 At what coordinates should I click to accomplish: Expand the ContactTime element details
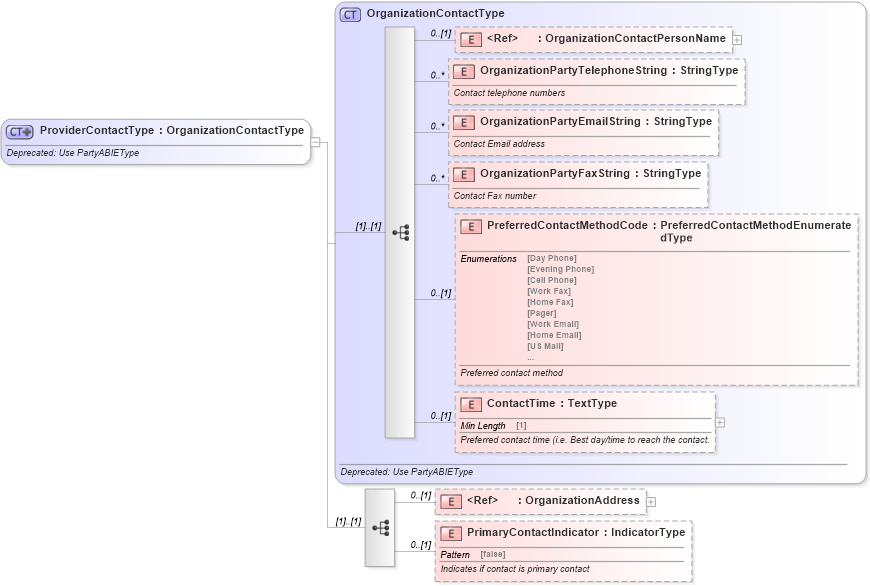point(719,422)
